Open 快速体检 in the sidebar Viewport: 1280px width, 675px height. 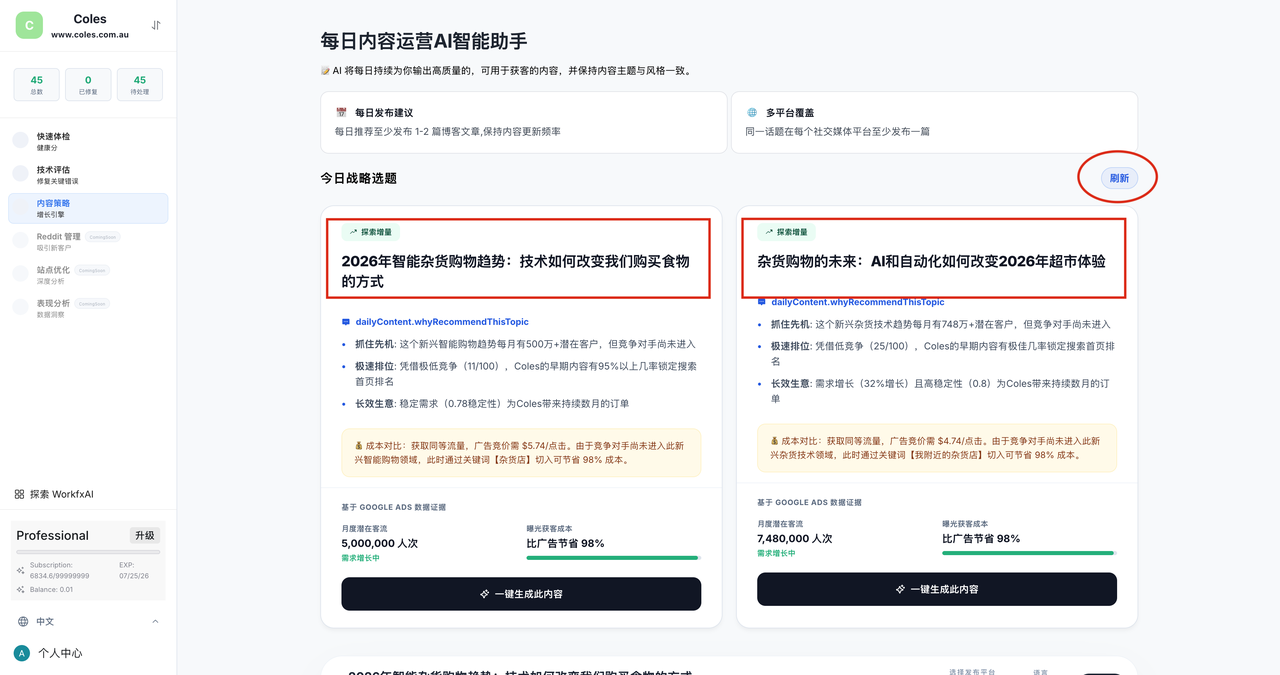tap(88, 141)
